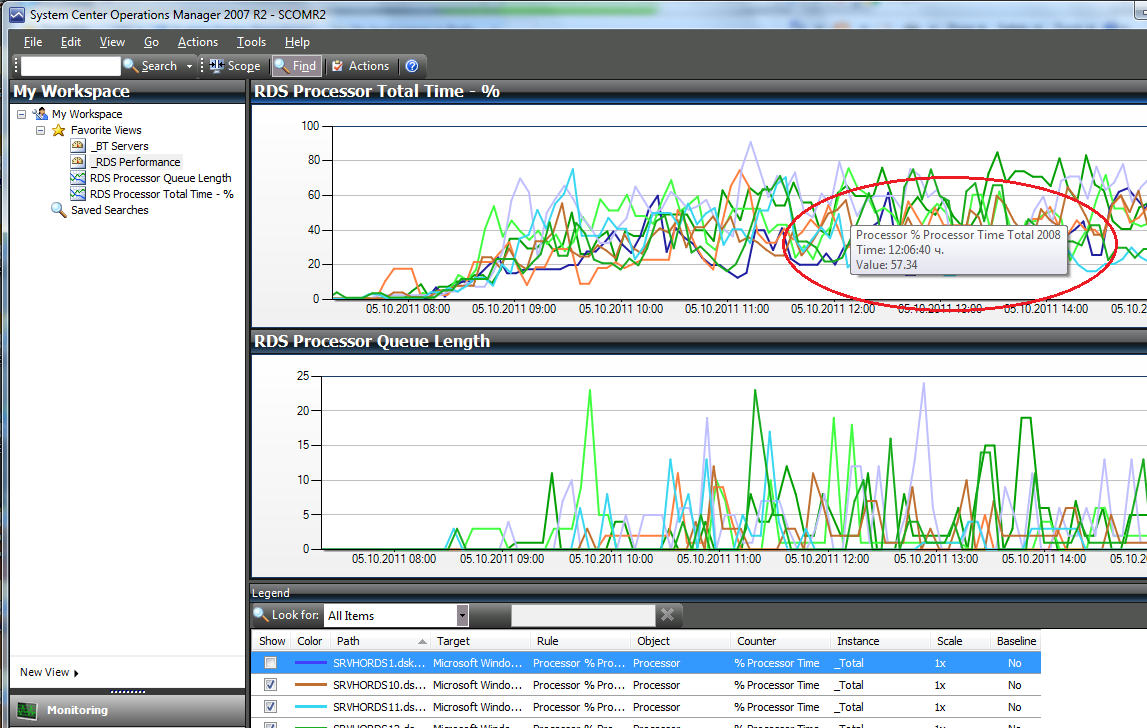The width and height of the screenshot is (1147, 728).
Task: Click the toolbar search input field
Action: coord(71,66)
